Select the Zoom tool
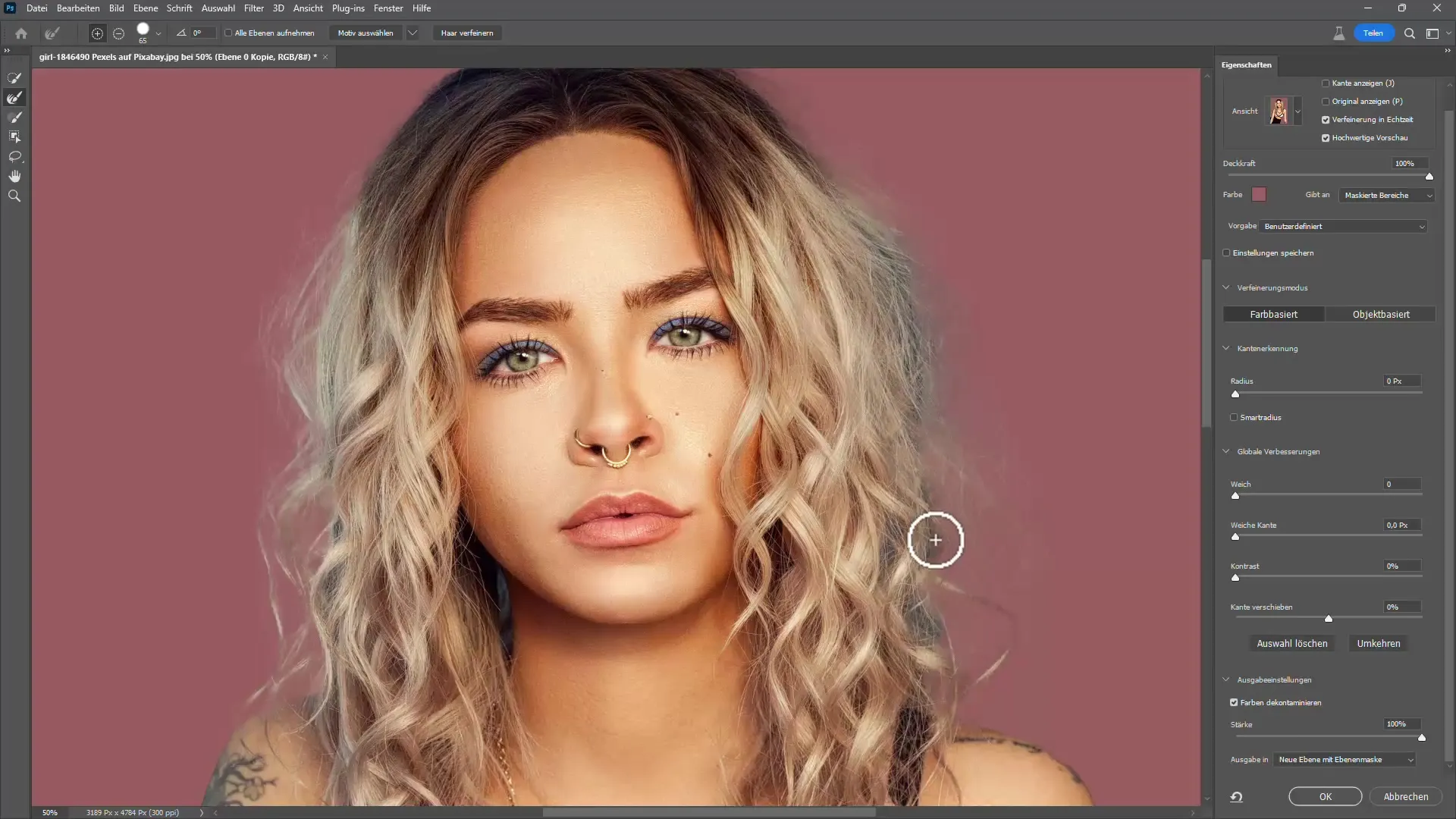This screenshot has height=819, width=1456. coord(14,196)
